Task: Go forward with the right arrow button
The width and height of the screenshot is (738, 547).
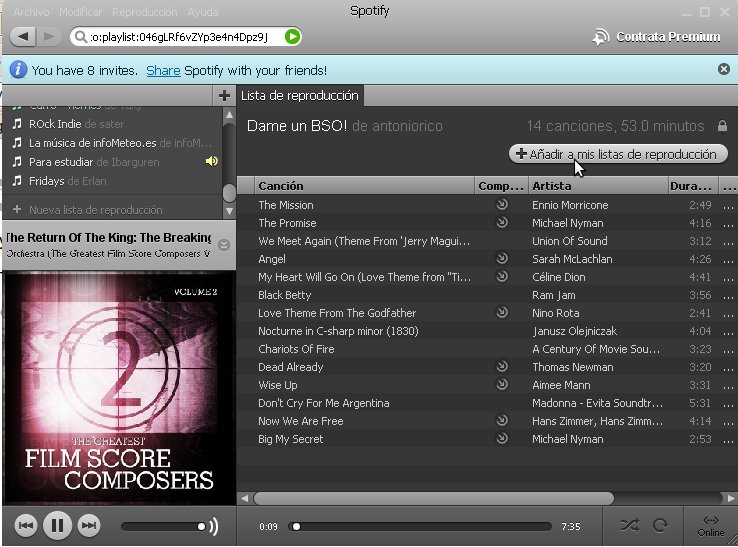Action: click(48, 36)
